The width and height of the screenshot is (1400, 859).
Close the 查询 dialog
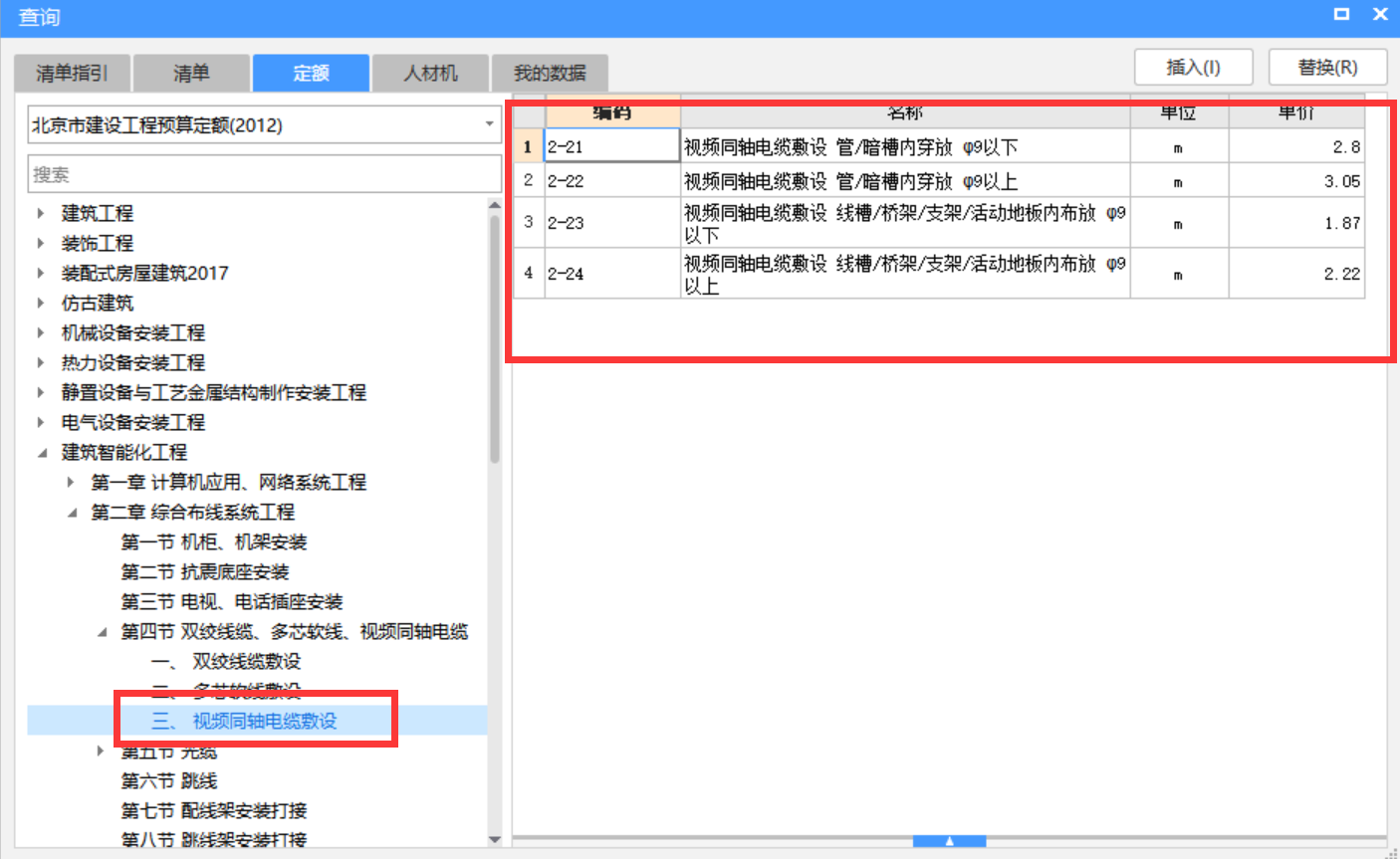(x=1380, y=14)
